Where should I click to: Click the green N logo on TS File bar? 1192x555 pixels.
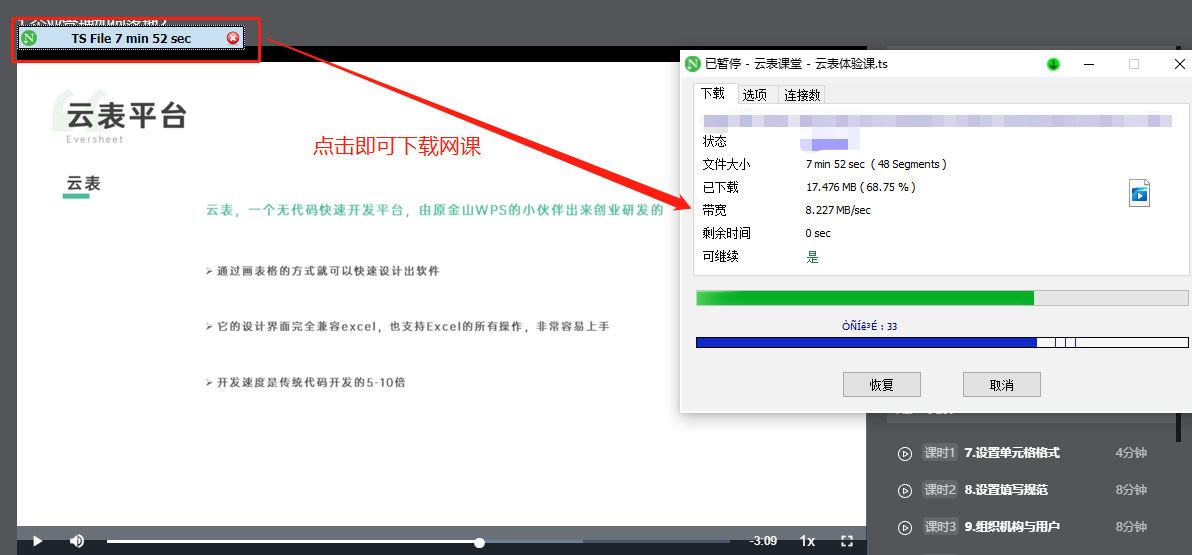pos(29,38)
